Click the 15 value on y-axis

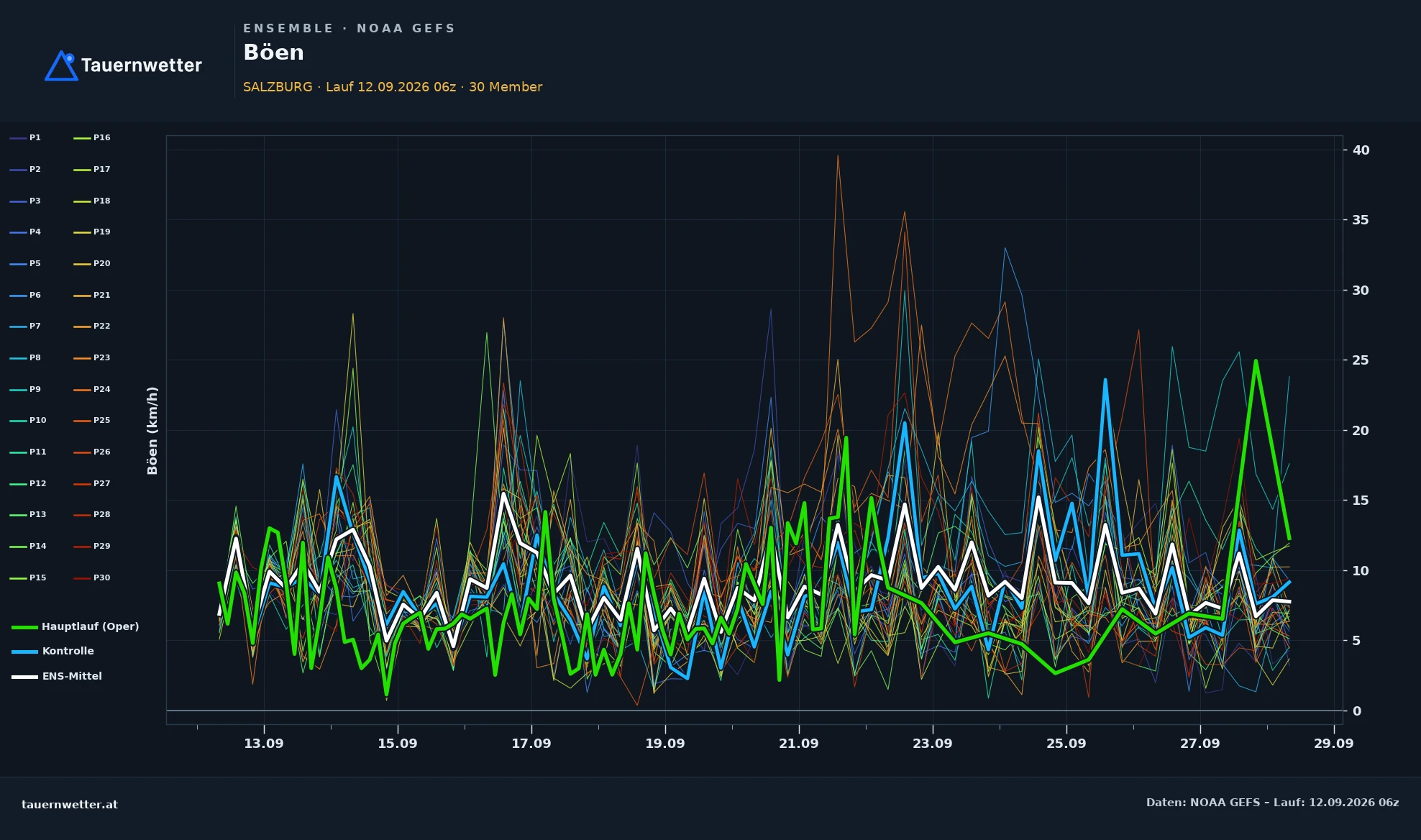click(x=1361, y=501)
